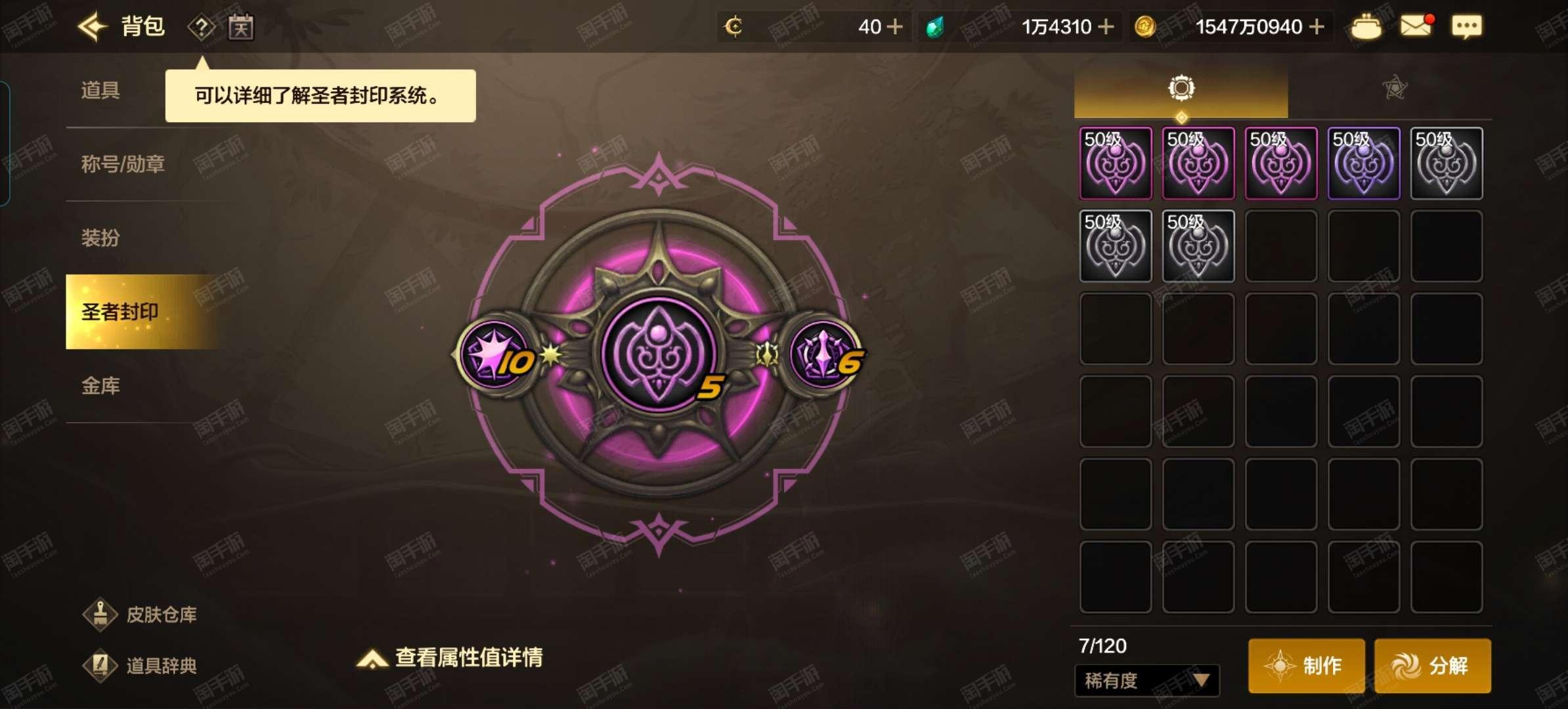Open the mail envelope icon
This screenshot has width=1568, height=709.
click(x=1416, y=26)
